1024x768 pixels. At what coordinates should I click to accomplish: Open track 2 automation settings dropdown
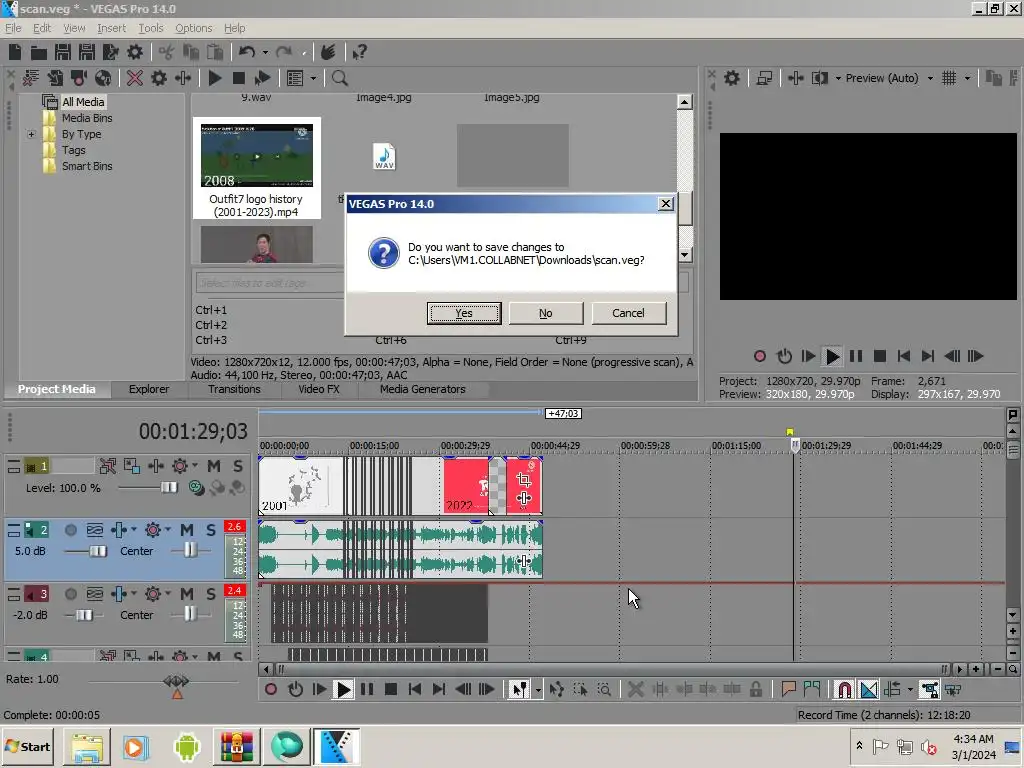168,530
